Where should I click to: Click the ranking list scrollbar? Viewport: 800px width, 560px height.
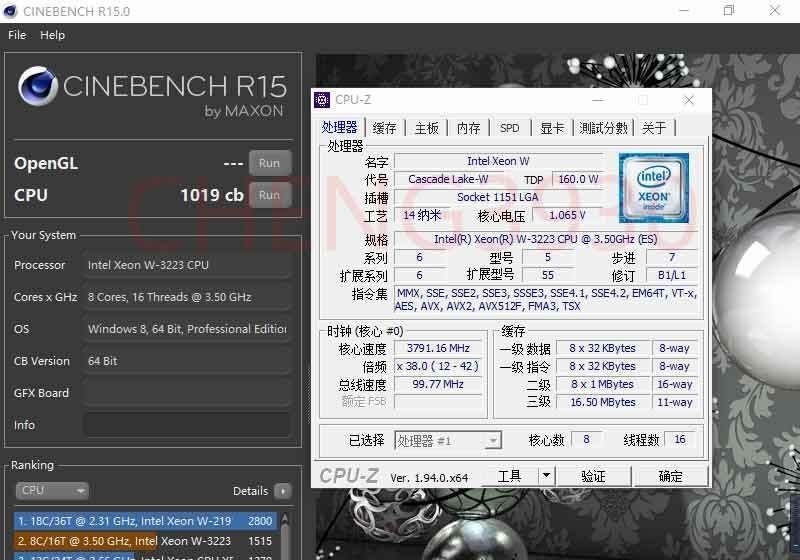point(285,536)
